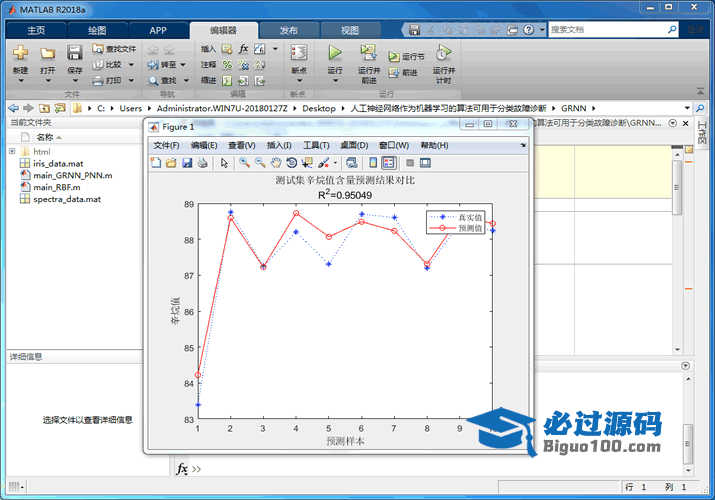Open the 新建 dropdown arrow
715x500 pixels.
pos(20,81)
